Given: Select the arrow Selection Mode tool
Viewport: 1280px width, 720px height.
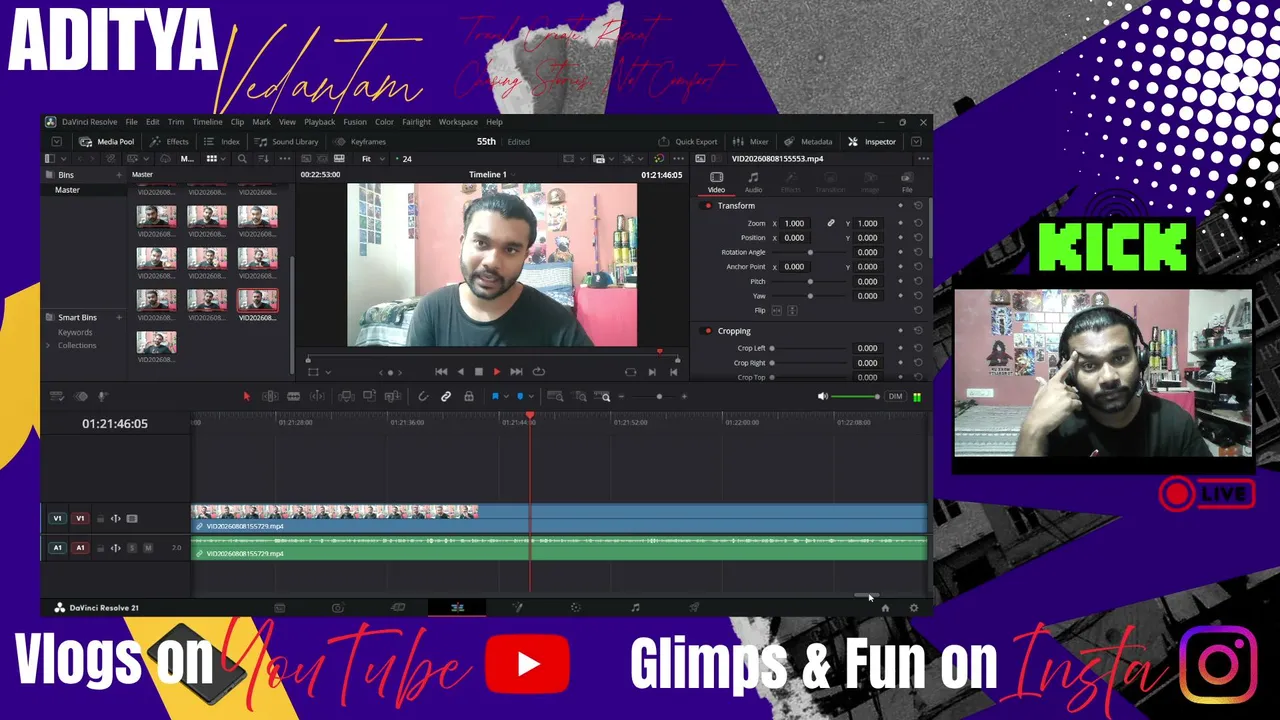Looking at the screenshot, I should [246, 397].
